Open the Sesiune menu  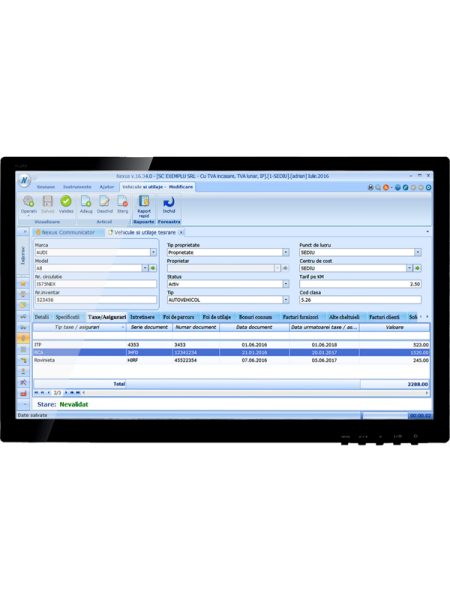(x=46, y=187)
